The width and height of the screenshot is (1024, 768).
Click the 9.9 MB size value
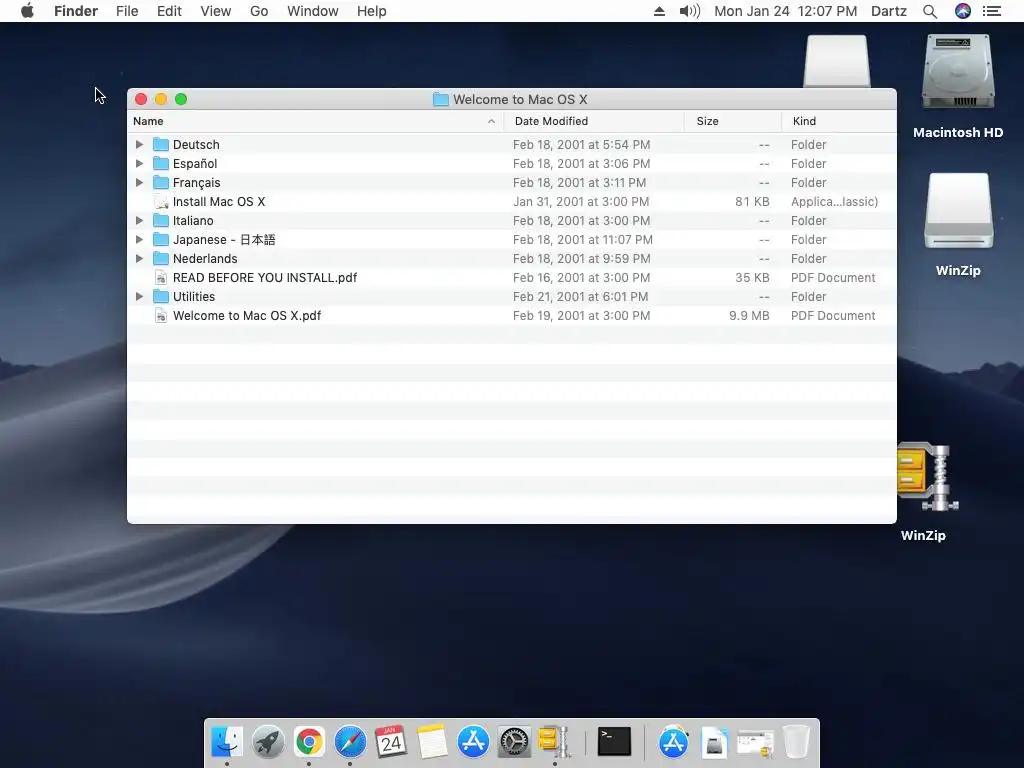749,315
